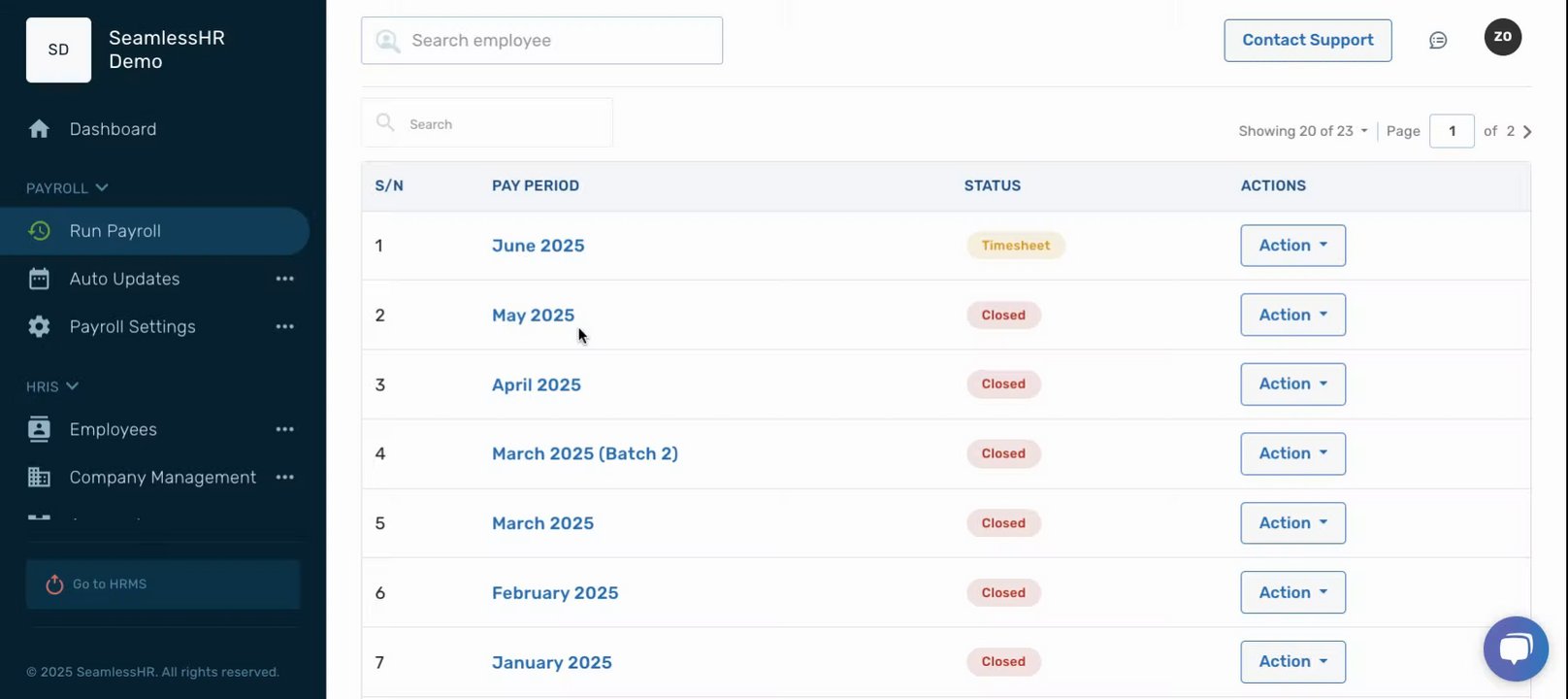Image resolution: width=1568 pixels, height=699 pixels.
Task: Open Payroll Settings menu item
Action: click(x=132, y=327)
